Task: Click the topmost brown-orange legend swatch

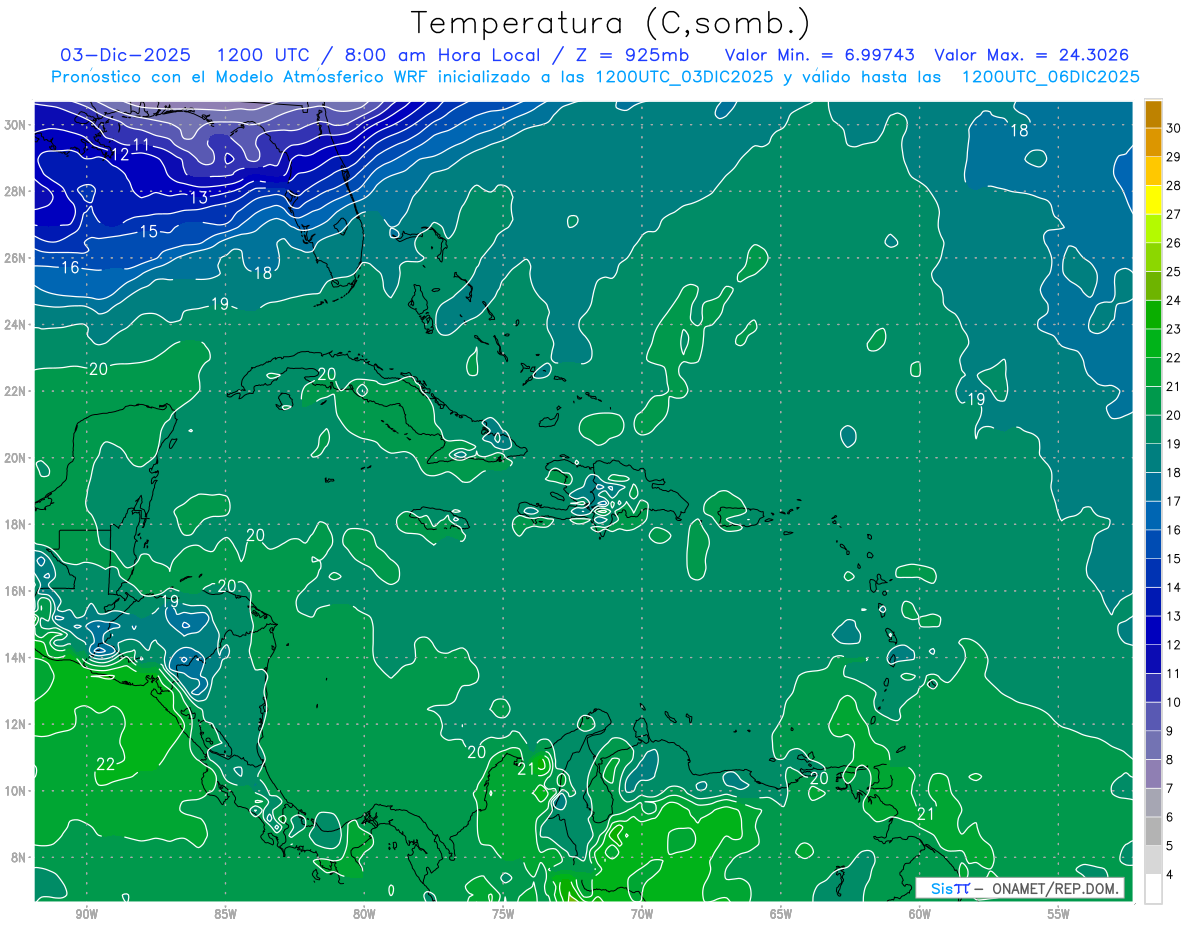Action: (1153, 114)
